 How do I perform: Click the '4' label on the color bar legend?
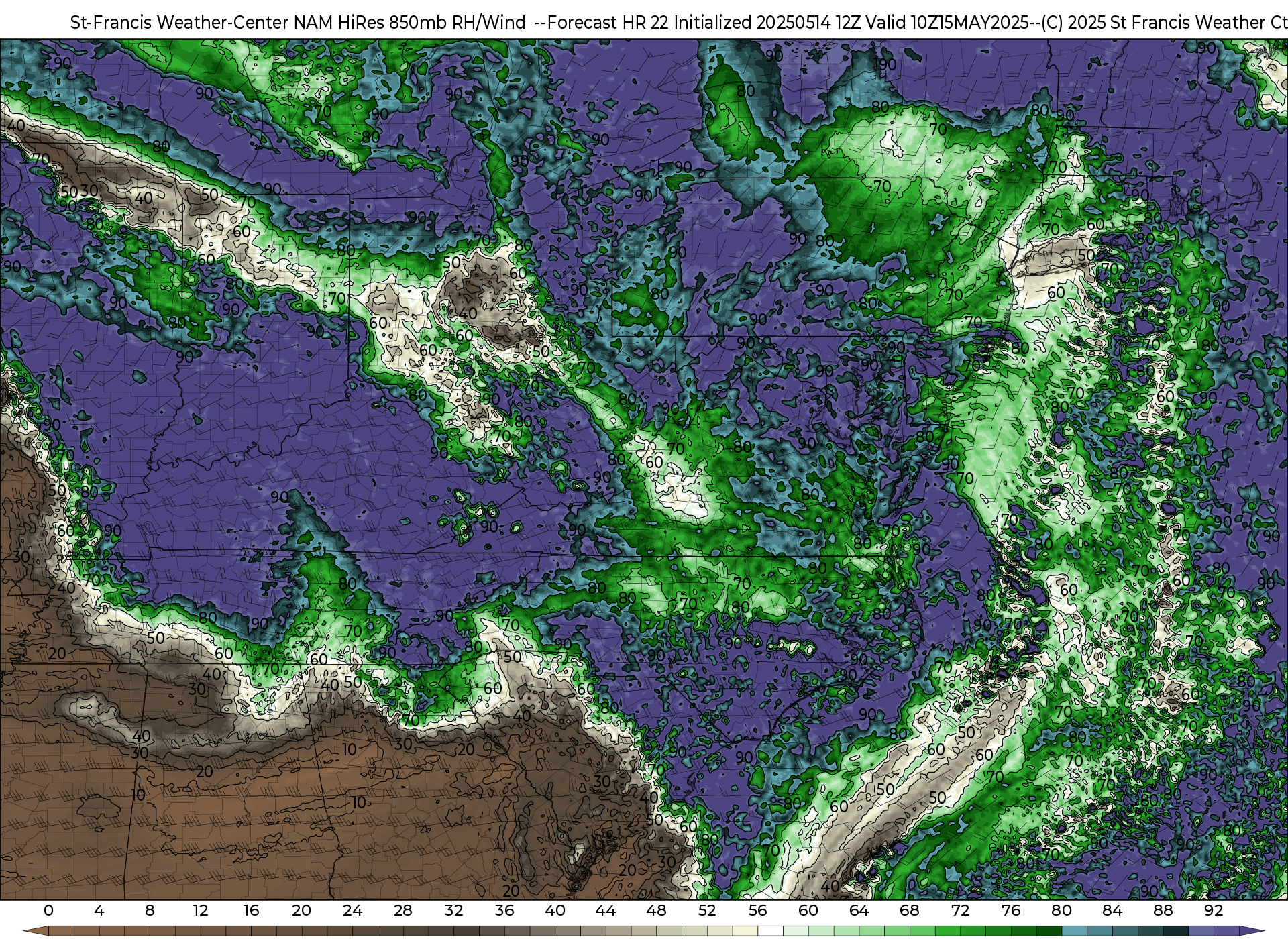pos(99,911)
